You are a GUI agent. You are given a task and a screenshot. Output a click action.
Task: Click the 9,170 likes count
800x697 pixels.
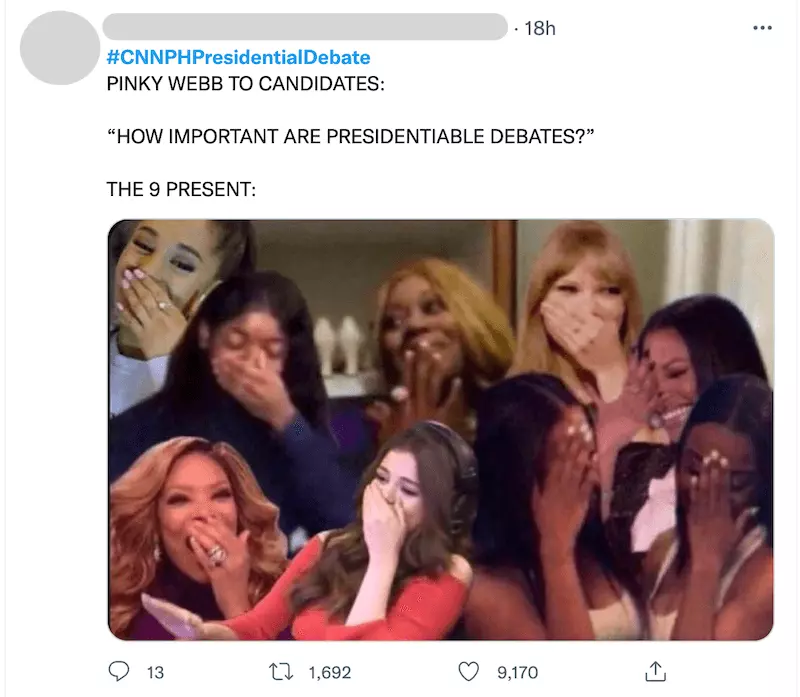pyautogui.click(x=517, y=673)
